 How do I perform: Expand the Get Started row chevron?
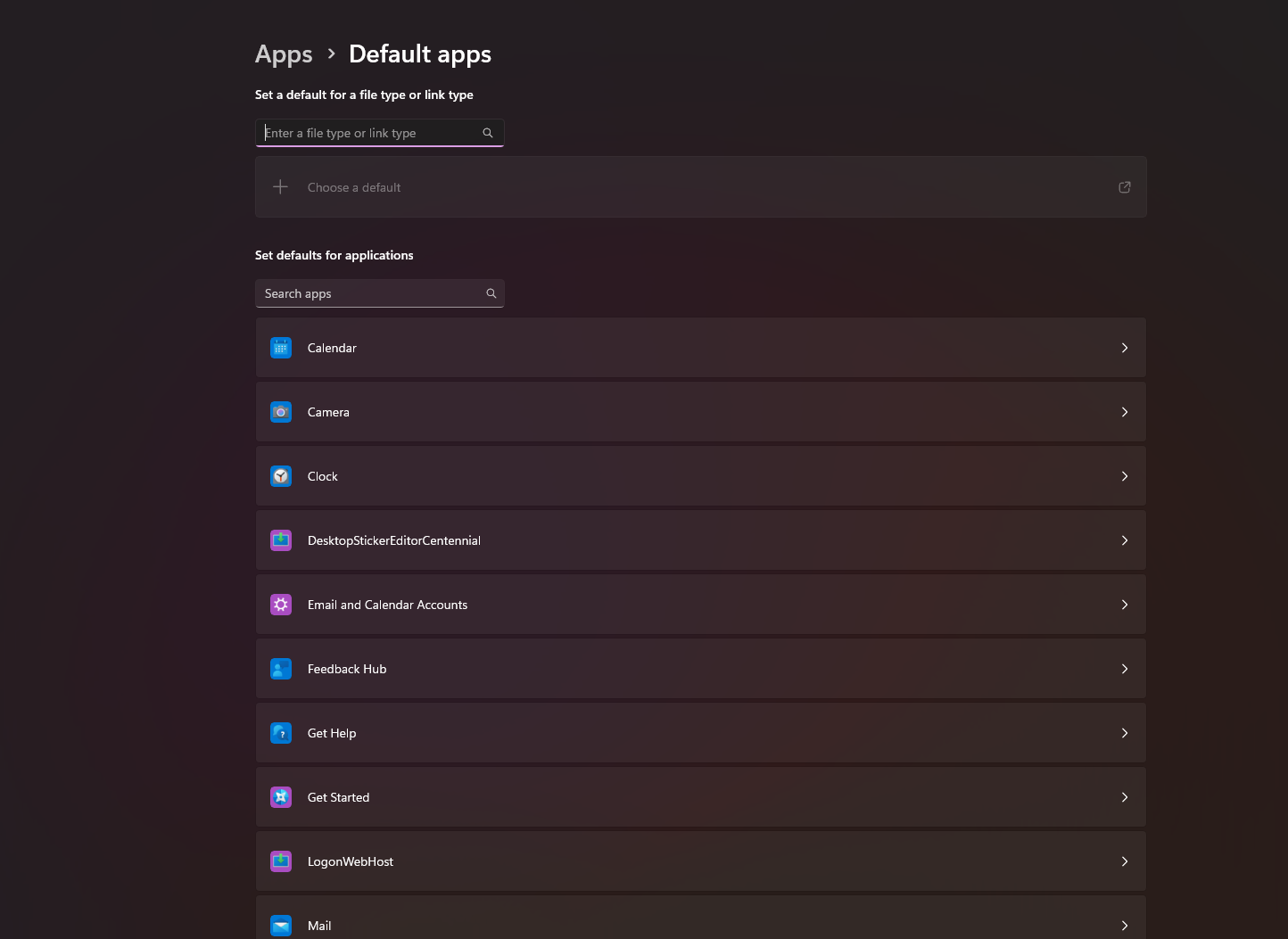[x=1124, y=797]
